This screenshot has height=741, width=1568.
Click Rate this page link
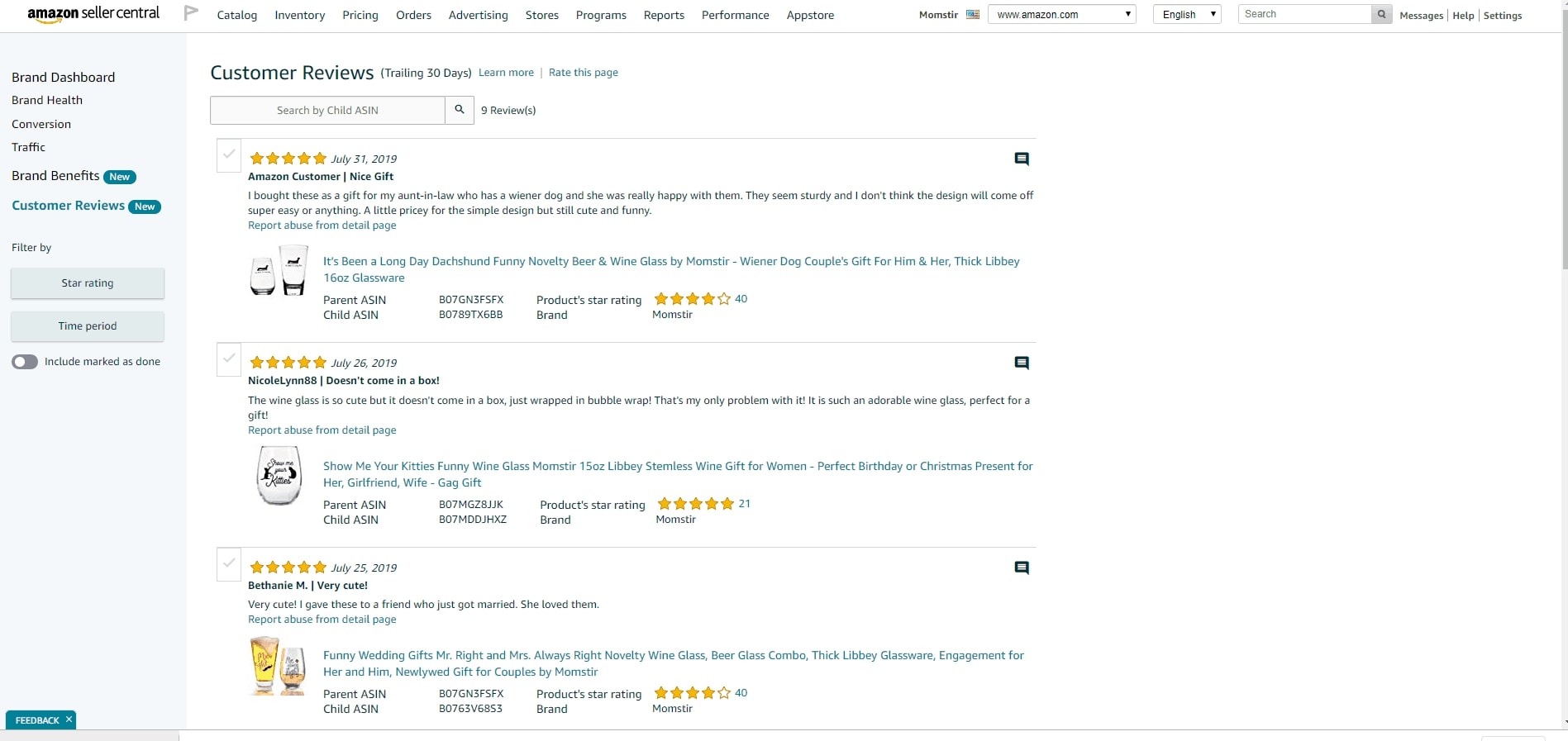[x=584, y=73]
